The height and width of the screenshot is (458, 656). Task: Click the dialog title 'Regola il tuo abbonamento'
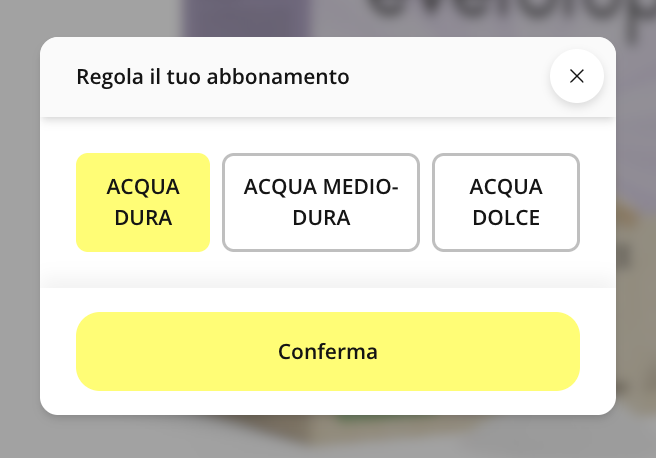pos(213,76)
